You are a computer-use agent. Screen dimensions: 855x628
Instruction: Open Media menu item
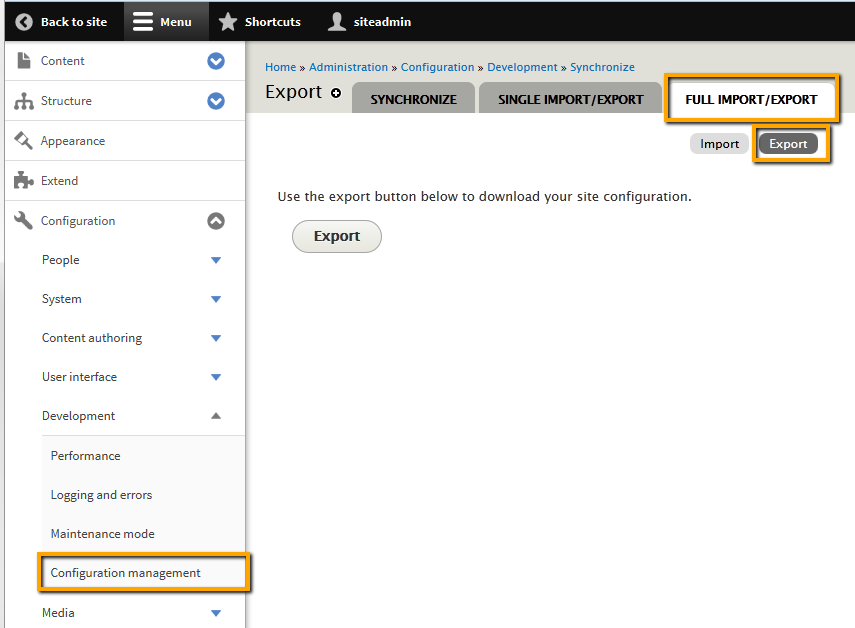point(58,613)
